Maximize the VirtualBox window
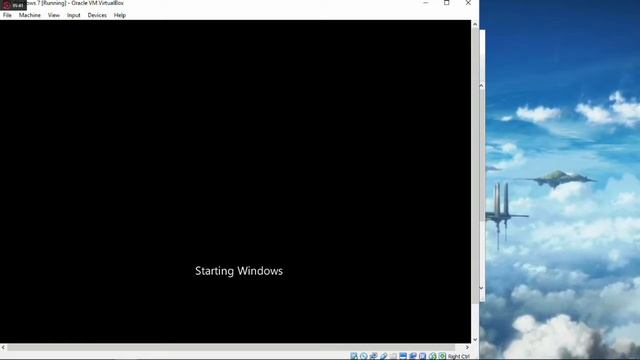Screen dimensions: 640x360 (x=447, y=3)
